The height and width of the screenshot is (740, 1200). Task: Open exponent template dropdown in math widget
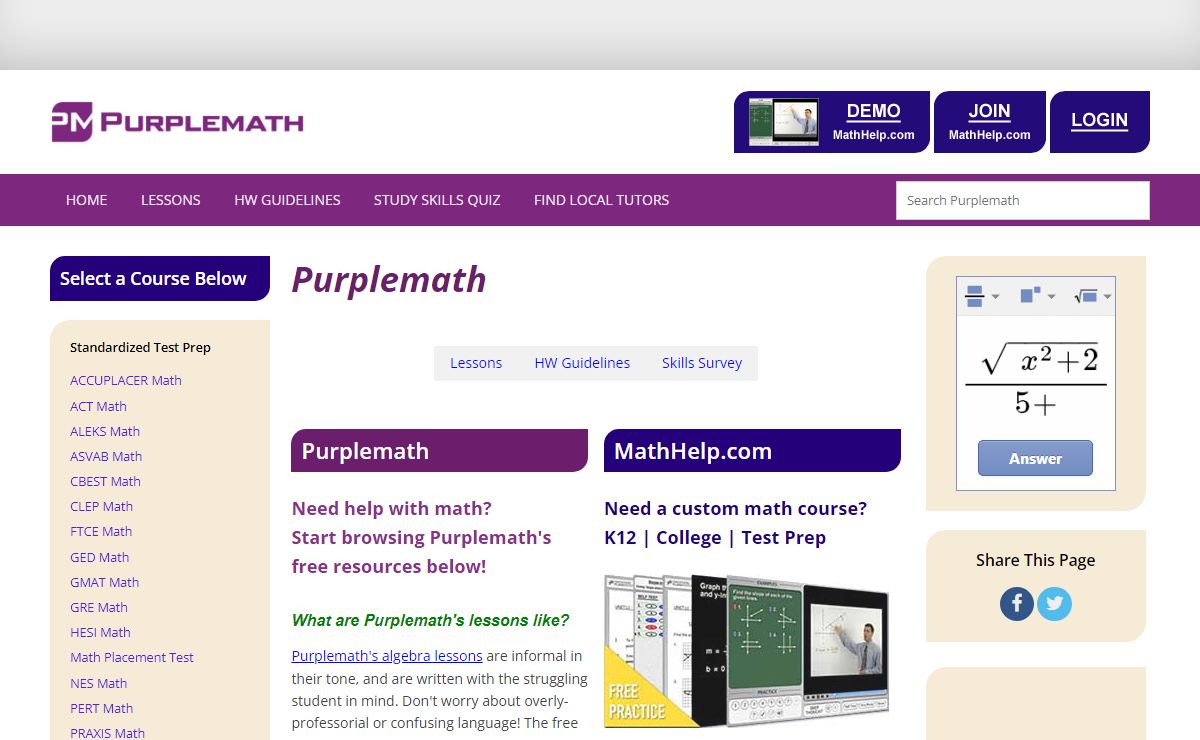[x=1037, y=296]
